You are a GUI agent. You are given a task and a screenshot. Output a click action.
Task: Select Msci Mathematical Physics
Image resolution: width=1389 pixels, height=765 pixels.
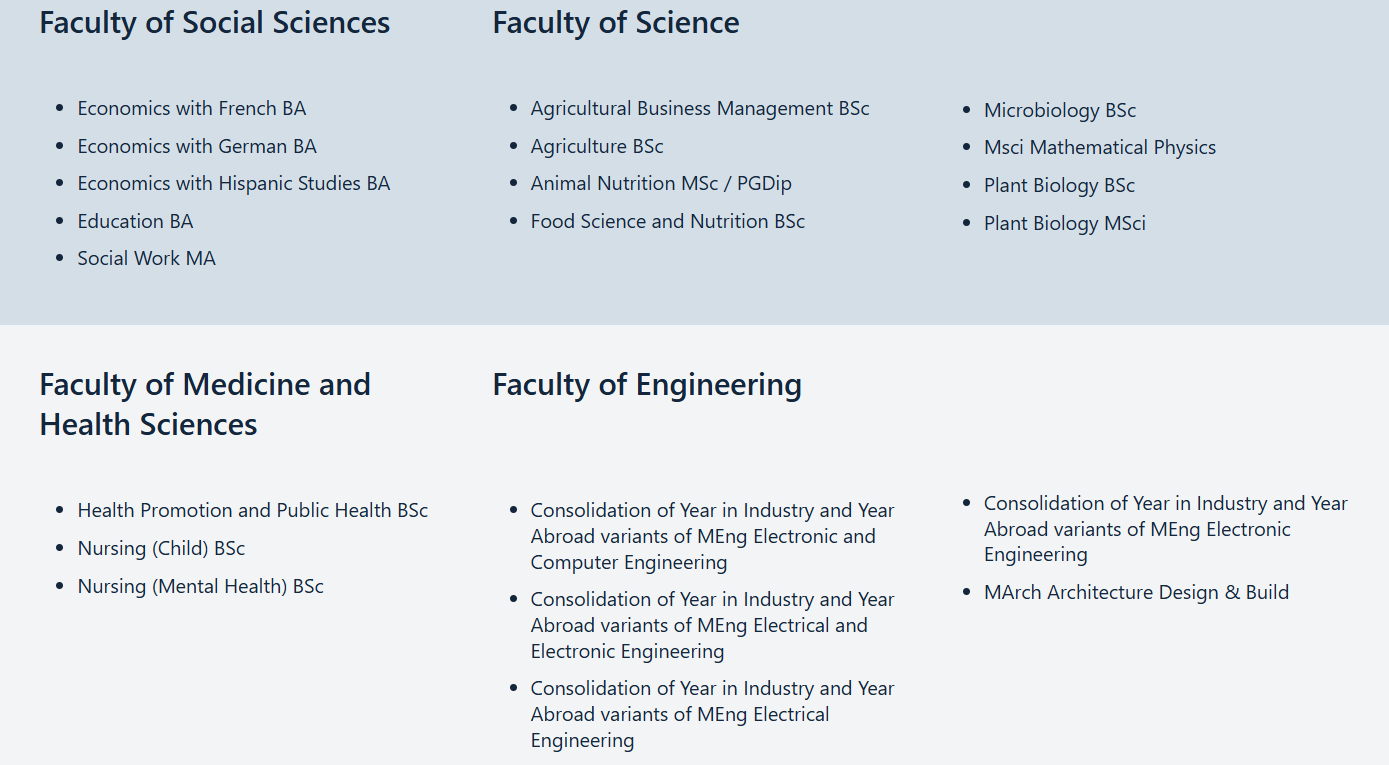(x=1099, y=147)
